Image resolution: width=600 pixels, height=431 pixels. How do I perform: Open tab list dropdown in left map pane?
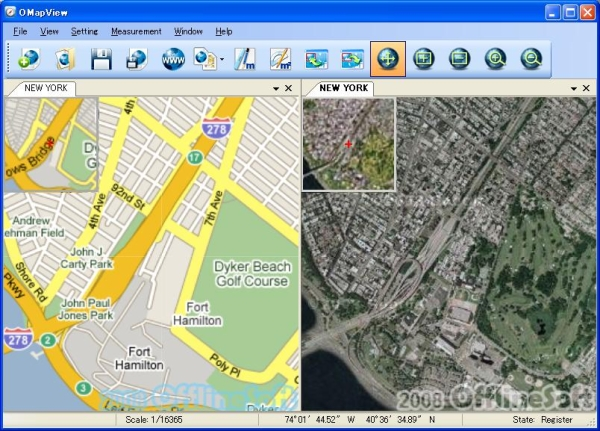coord(276,88)
